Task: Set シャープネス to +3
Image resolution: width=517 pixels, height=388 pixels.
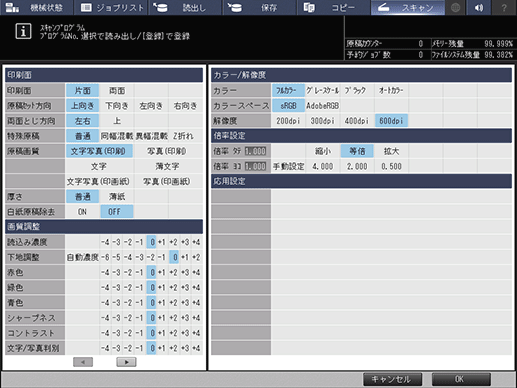Action: tap(185, 318)
